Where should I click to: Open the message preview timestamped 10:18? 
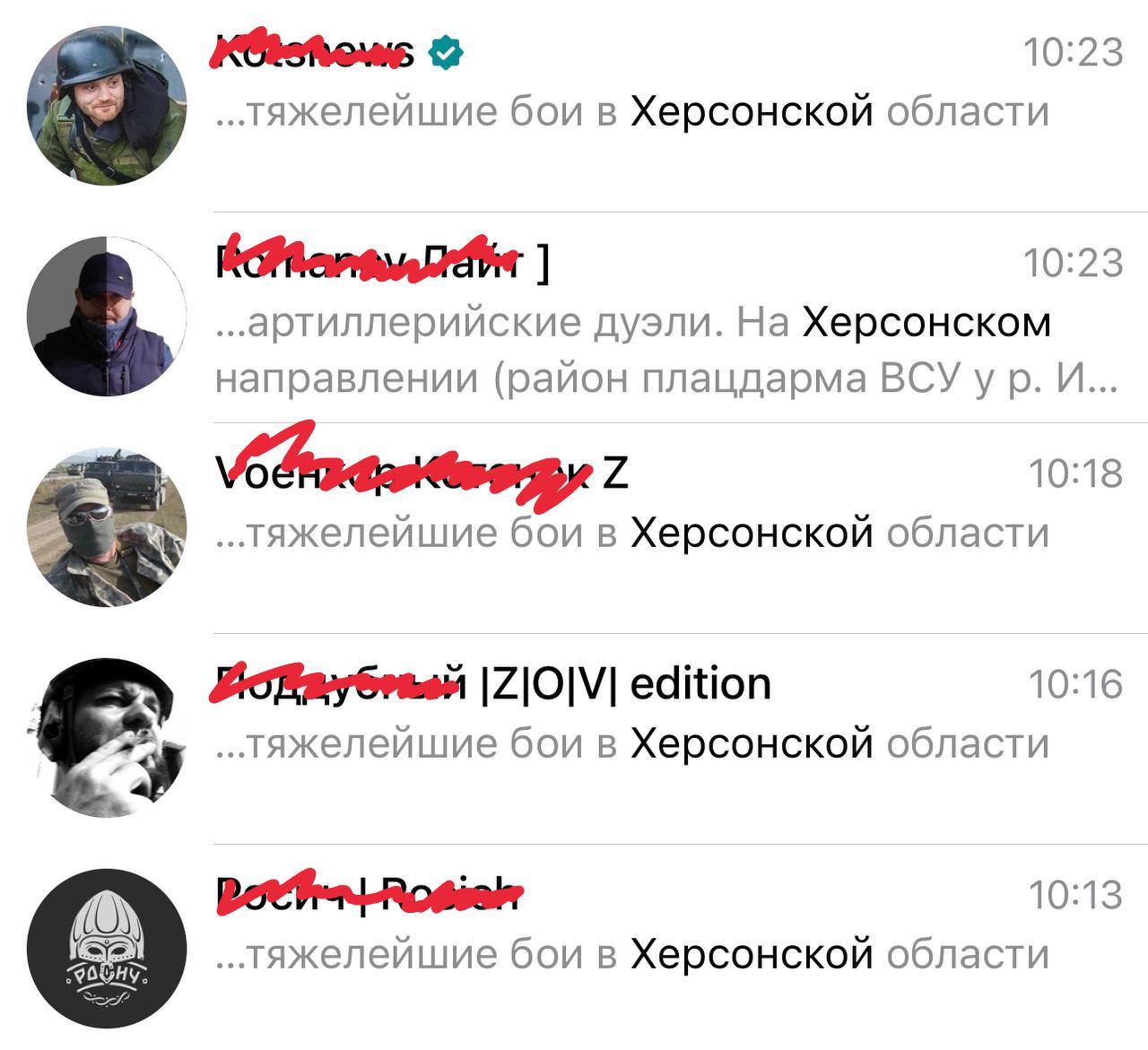(x=632, y=534)
